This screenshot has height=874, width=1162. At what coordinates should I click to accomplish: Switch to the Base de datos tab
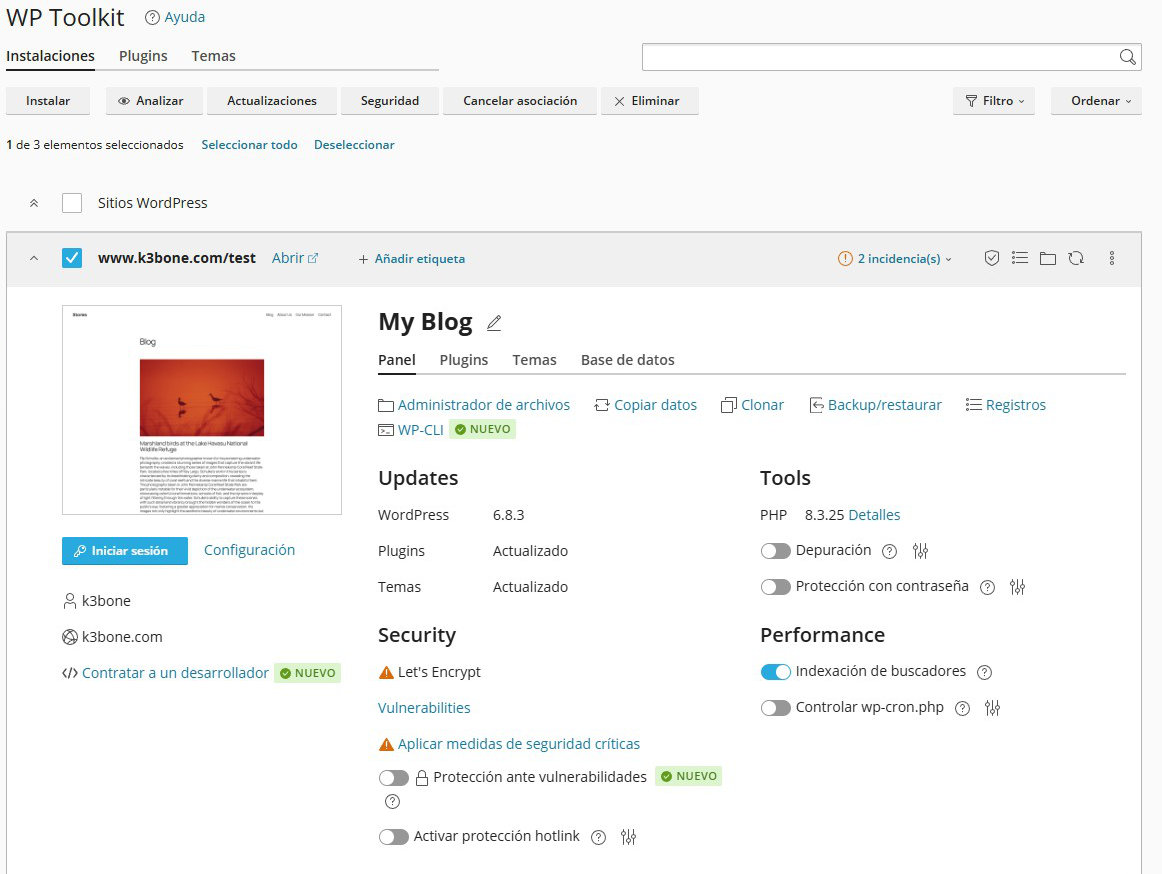pos(627,360)
